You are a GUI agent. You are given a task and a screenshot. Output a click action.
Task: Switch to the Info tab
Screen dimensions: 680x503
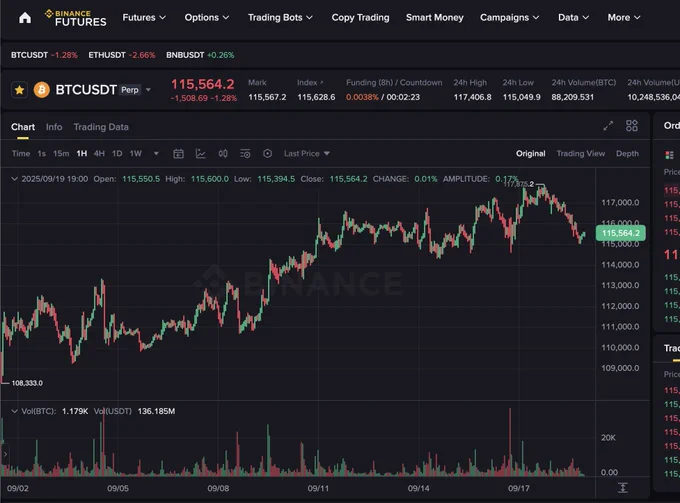54,127
